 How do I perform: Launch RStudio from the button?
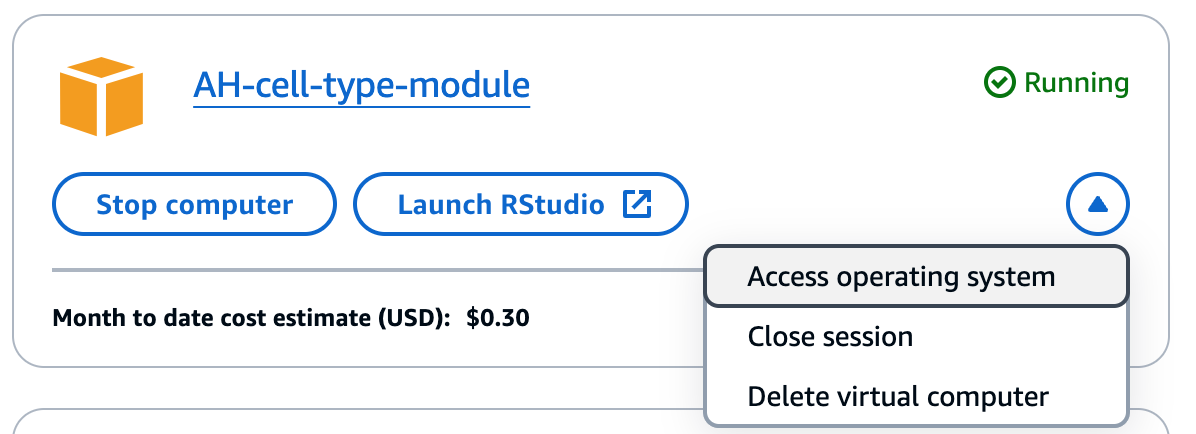tap(521, 204)
